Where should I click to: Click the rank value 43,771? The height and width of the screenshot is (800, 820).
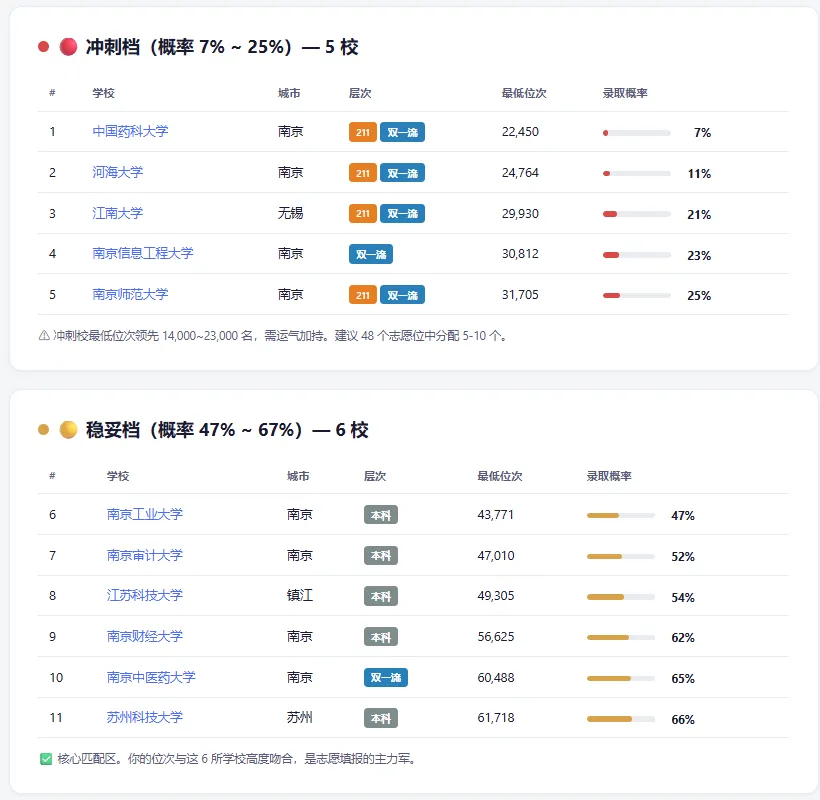[496, 515]
